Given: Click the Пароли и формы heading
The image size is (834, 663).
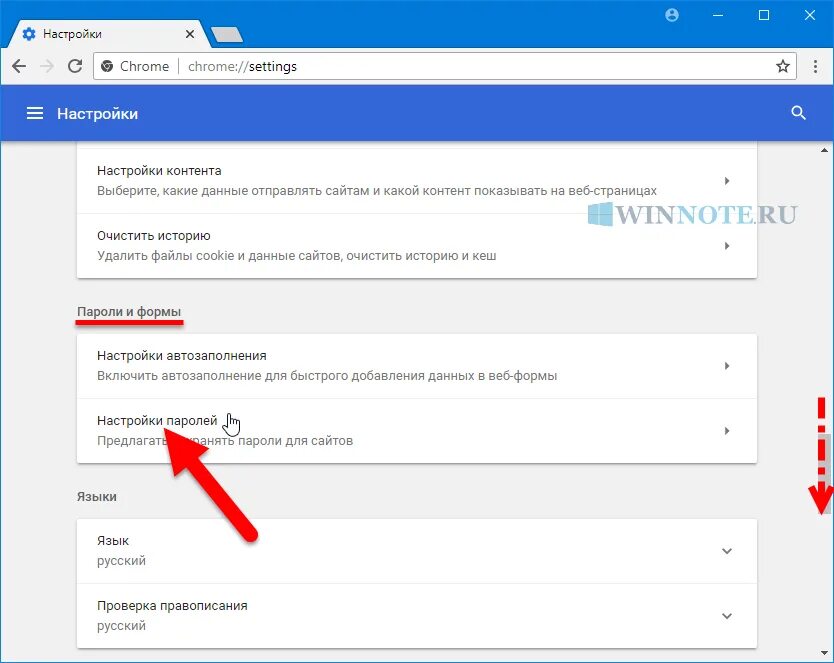Looking at the screenshot, I should tap(129, 312).
